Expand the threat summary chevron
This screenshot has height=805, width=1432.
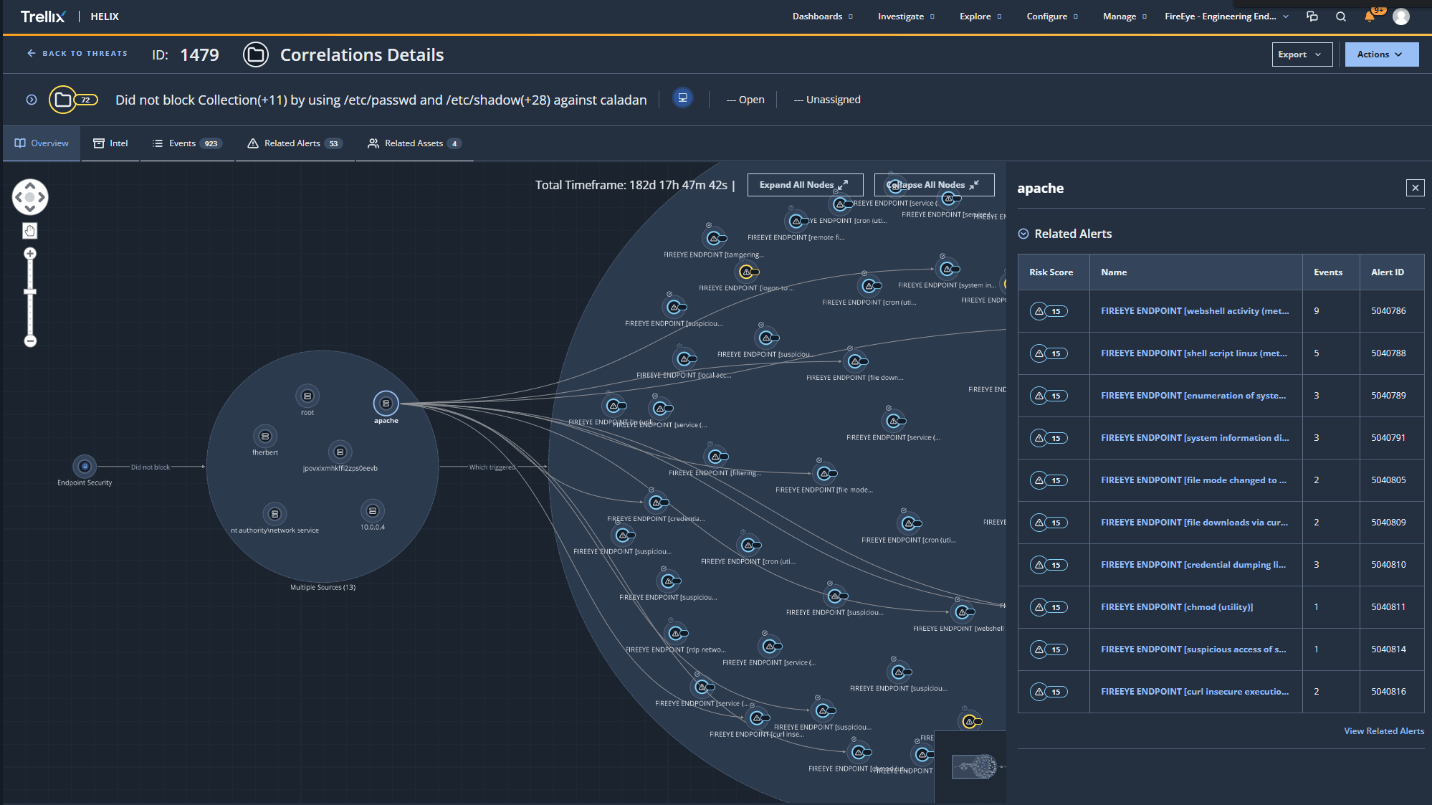31,100
